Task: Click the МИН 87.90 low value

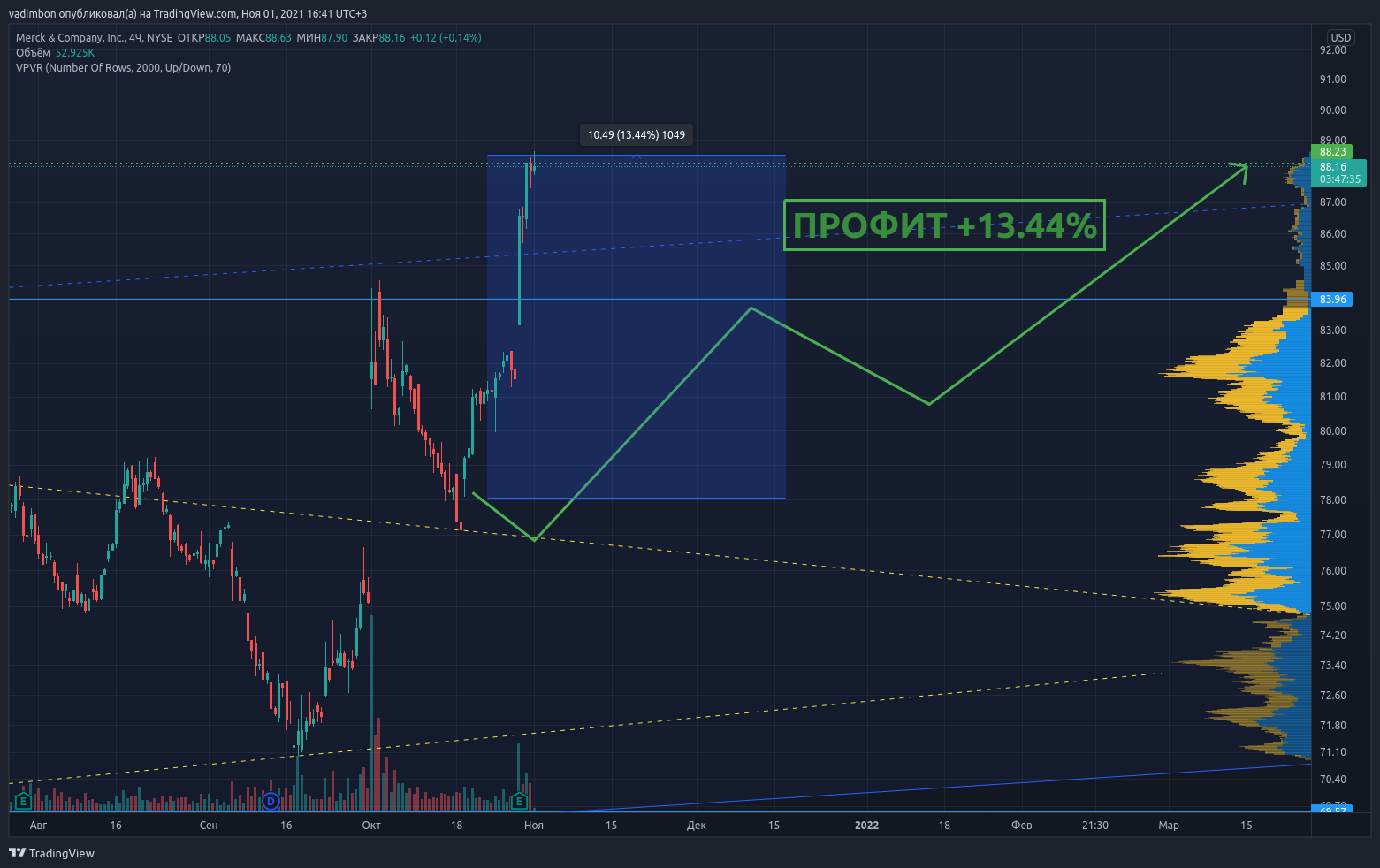Action: [322, 38]
